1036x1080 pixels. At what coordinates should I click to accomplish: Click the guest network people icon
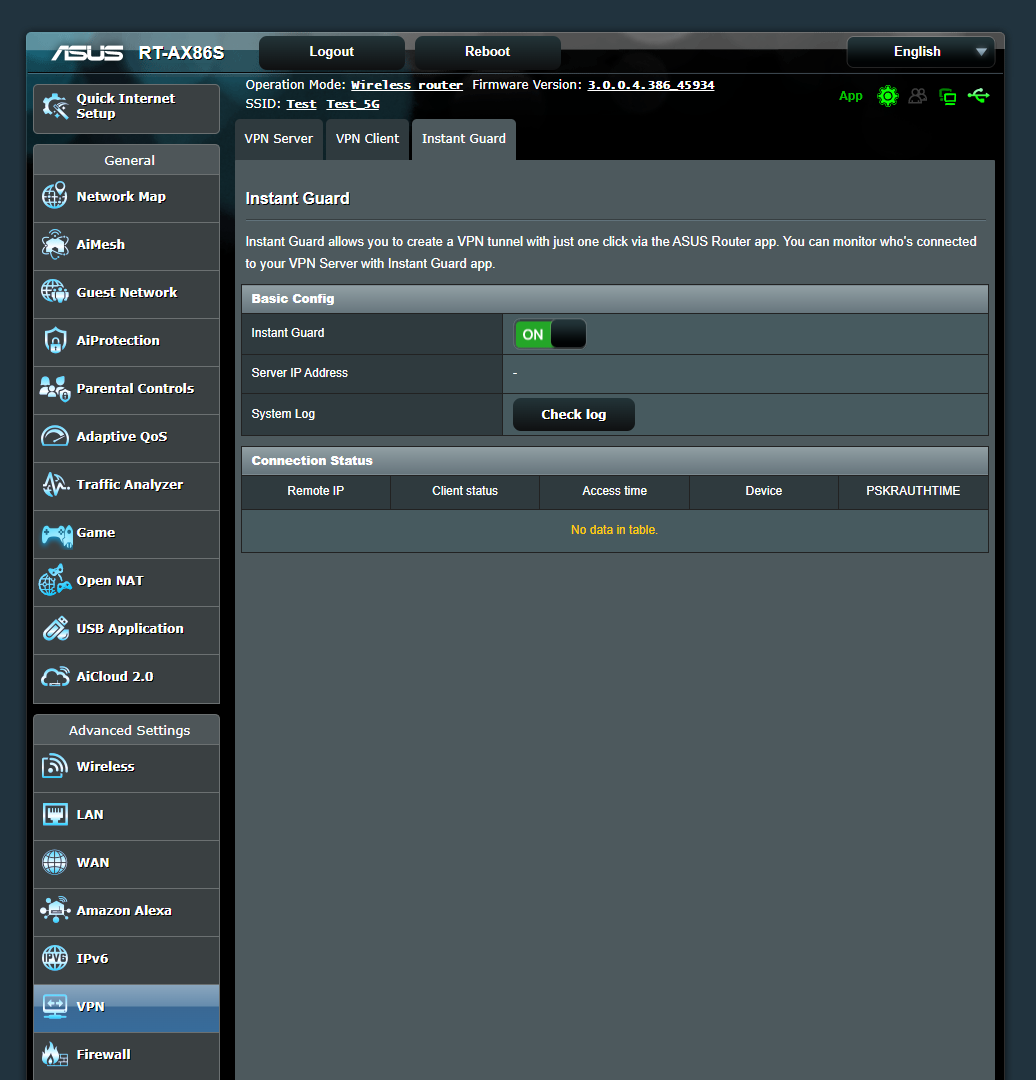(917, 95)
